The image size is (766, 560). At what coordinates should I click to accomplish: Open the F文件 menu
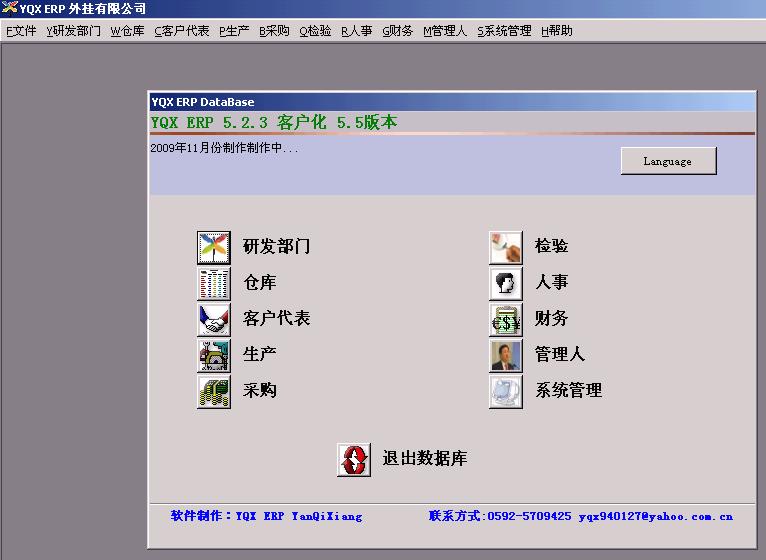coord(21,31)
